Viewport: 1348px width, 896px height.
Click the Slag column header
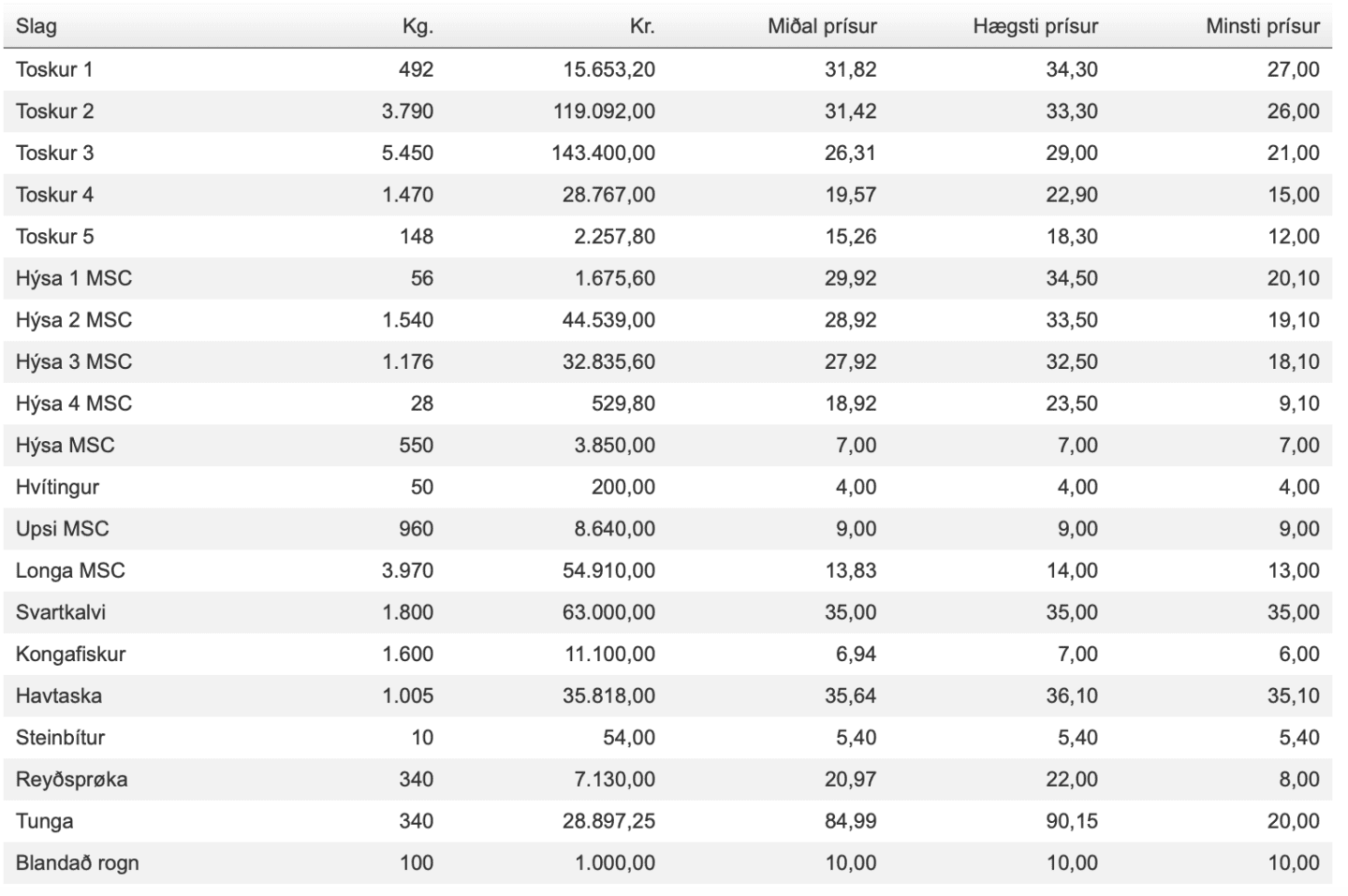click(37, 26)
